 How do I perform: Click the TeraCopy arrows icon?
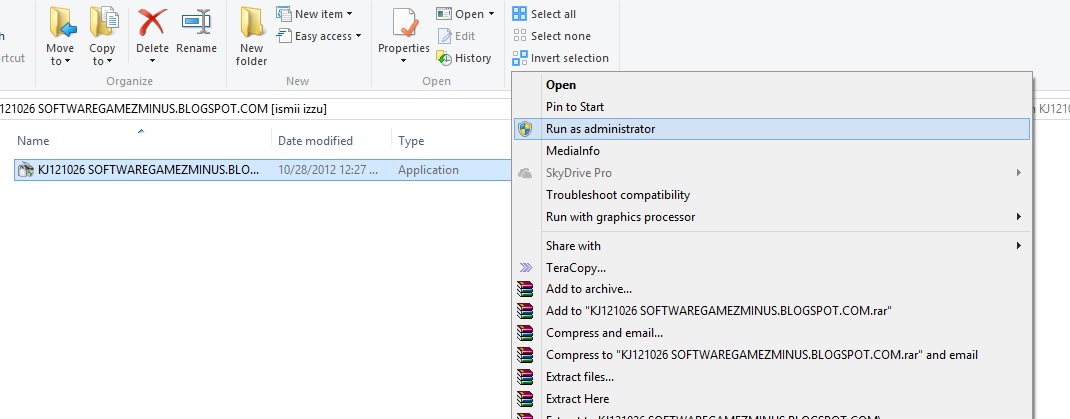pos(525,268)
